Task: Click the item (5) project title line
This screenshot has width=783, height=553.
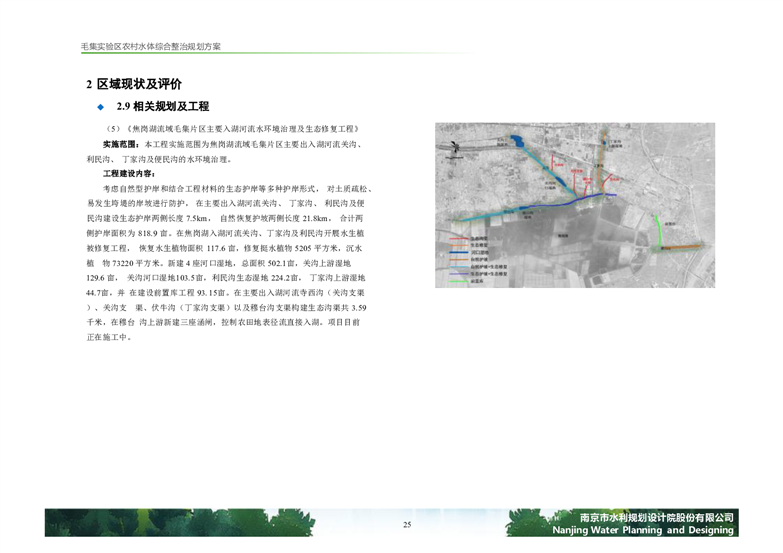Action: point(230,131)
